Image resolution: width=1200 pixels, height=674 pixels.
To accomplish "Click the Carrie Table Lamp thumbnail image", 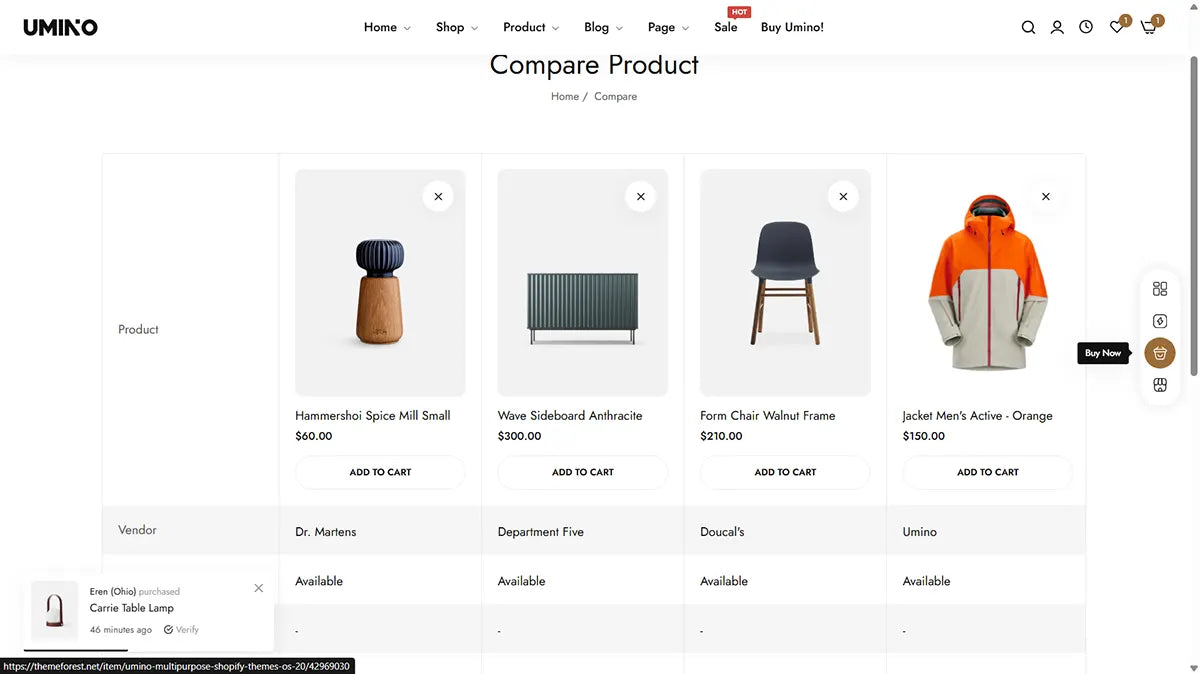I will 54,607.
